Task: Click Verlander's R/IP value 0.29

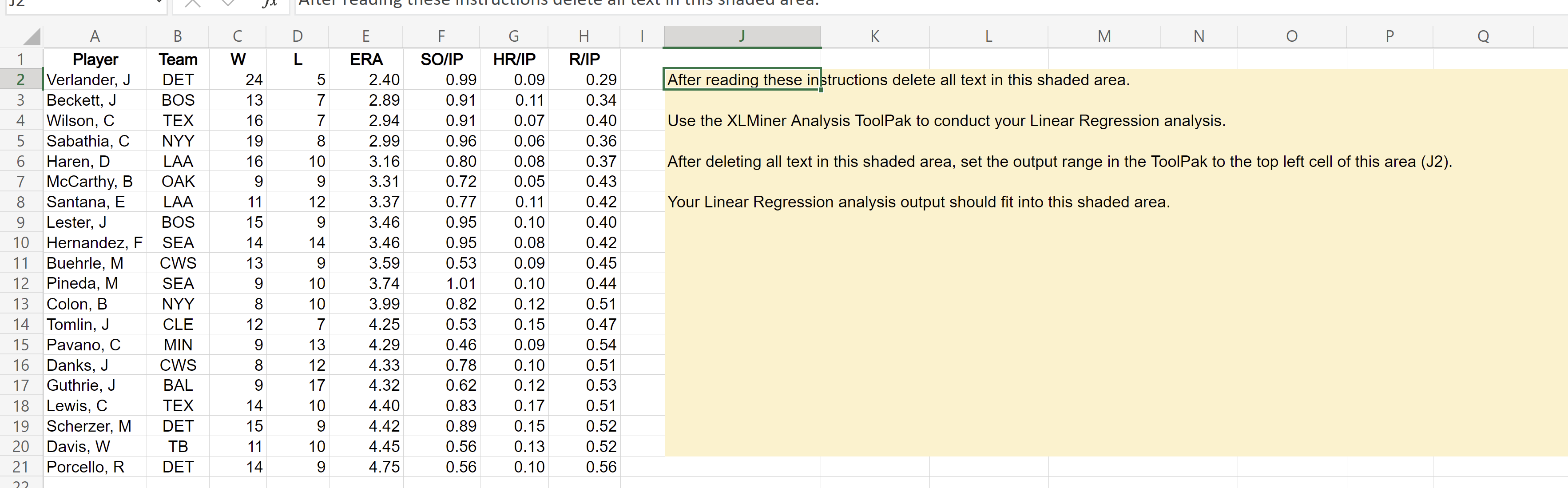Action: (584, 80)
